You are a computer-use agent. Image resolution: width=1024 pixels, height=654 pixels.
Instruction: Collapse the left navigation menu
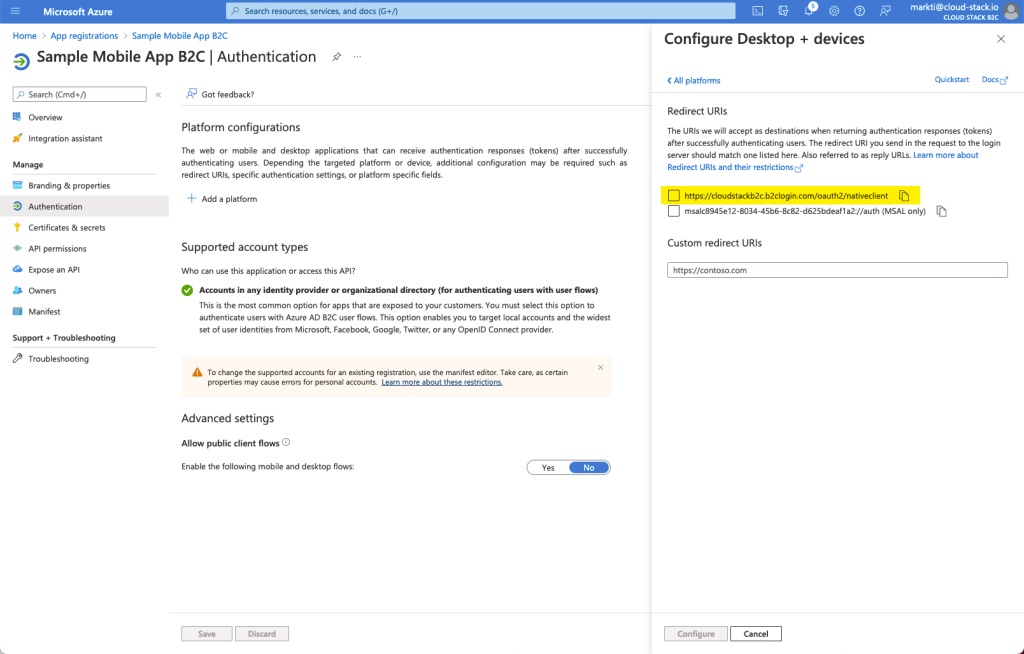coord(159,95)
